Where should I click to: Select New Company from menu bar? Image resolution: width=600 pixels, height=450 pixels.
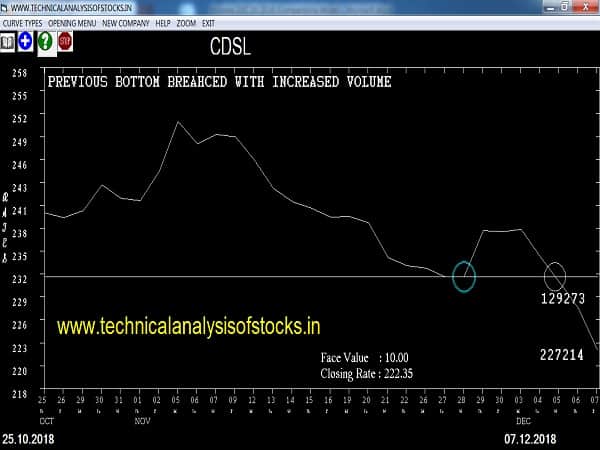[x=126, y=22]
